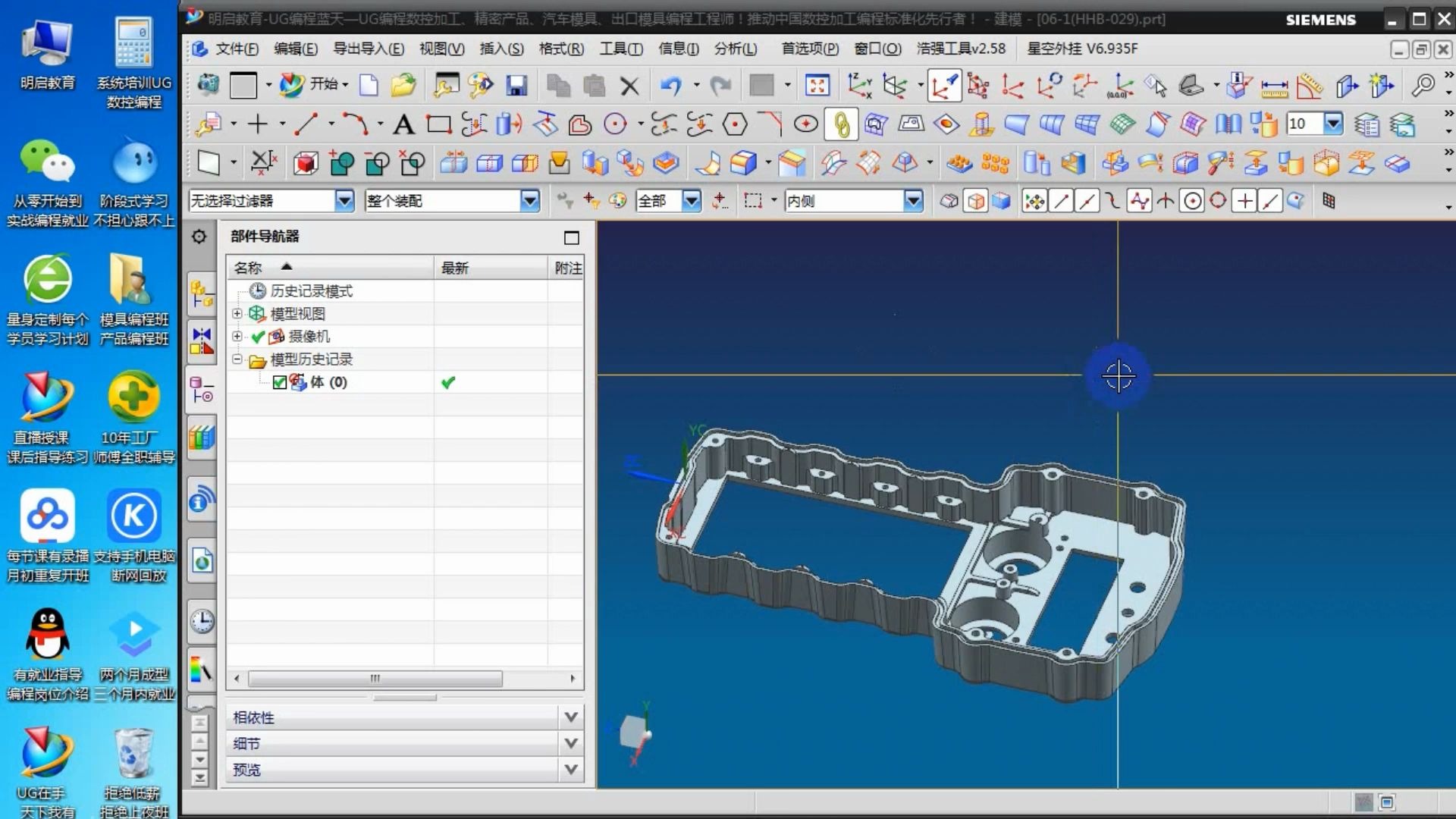The width and height of the screenshot is (1456, 819).
Task: Click the Unite boolean icon
Action: point(341,163)
